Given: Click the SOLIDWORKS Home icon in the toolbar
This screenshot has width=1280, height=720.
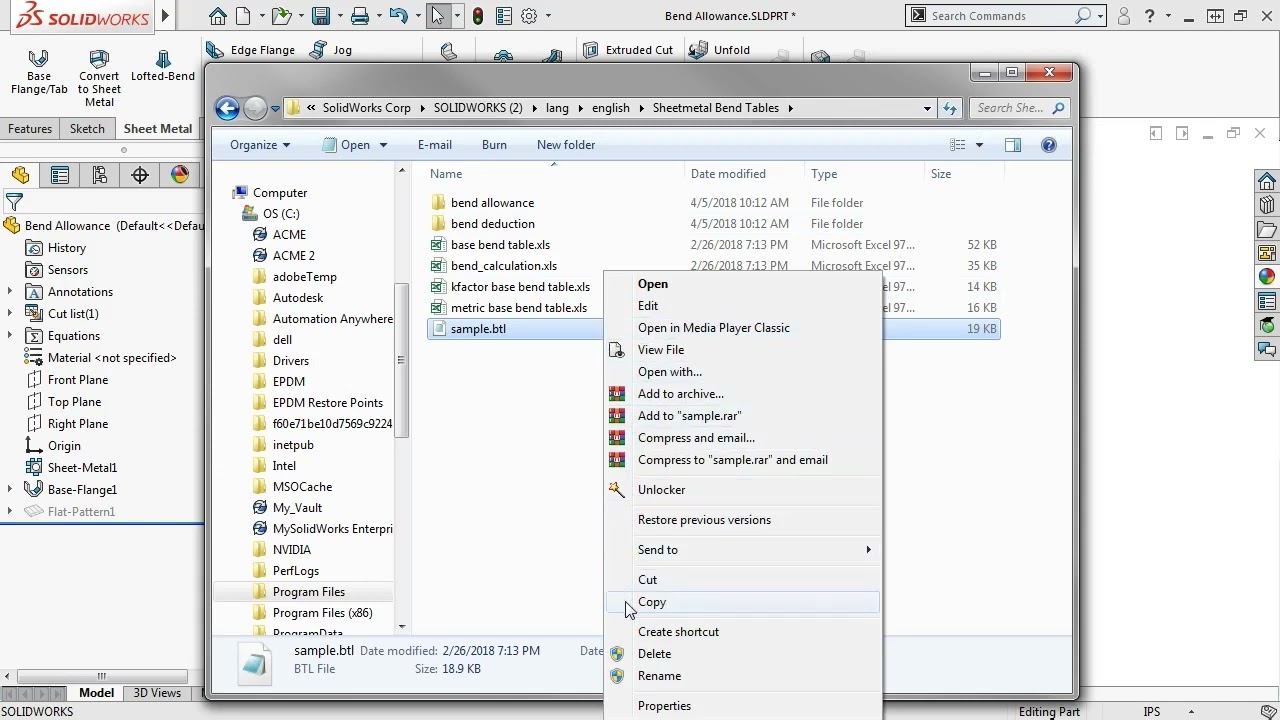Looking at the screenshot, I should [218, 16].
